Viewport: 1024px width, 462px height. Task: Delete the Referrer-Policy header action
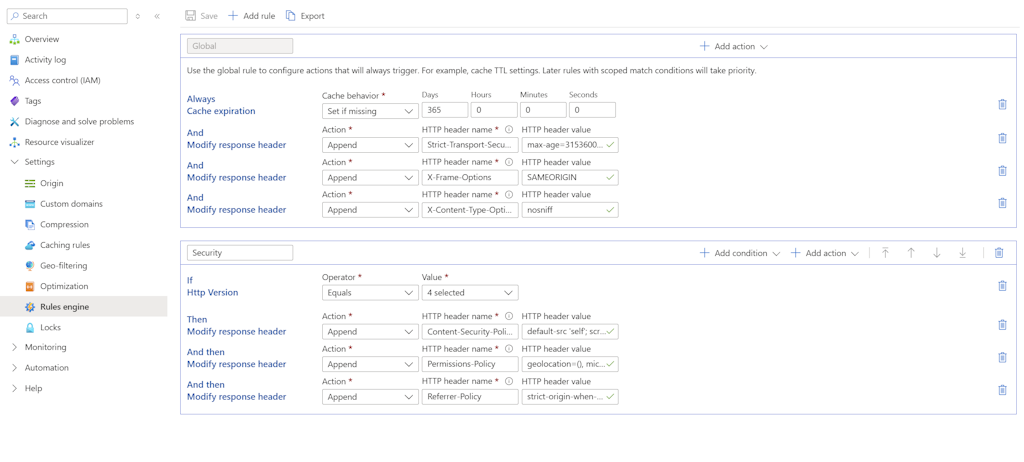point(1002,390)
